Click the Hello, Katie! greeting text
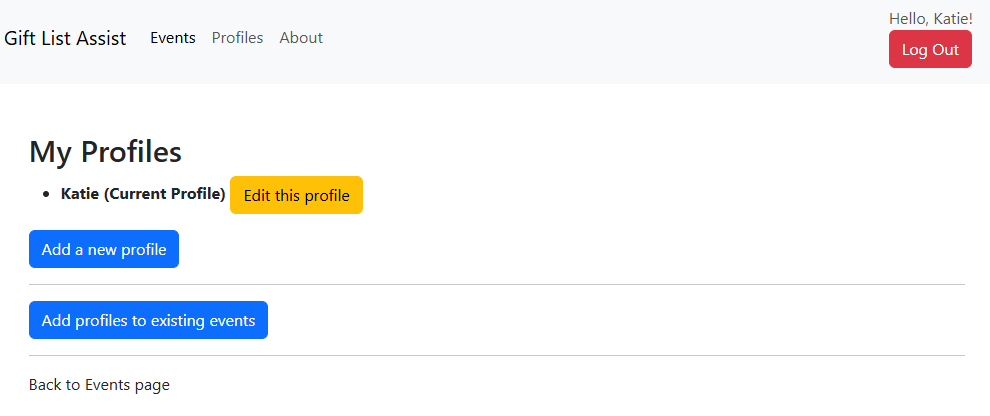This screenshot has height=416, width=990. 930,18
